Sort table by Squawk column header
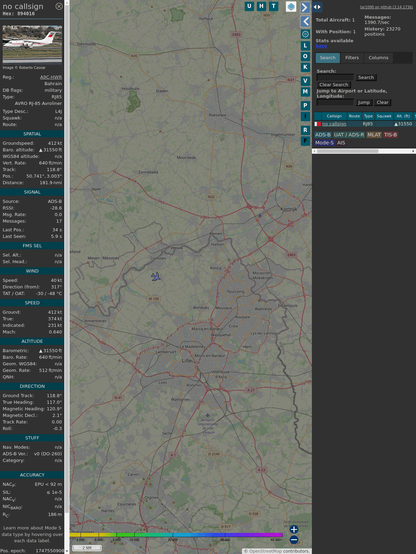416x554 pixels. (384, 116)
